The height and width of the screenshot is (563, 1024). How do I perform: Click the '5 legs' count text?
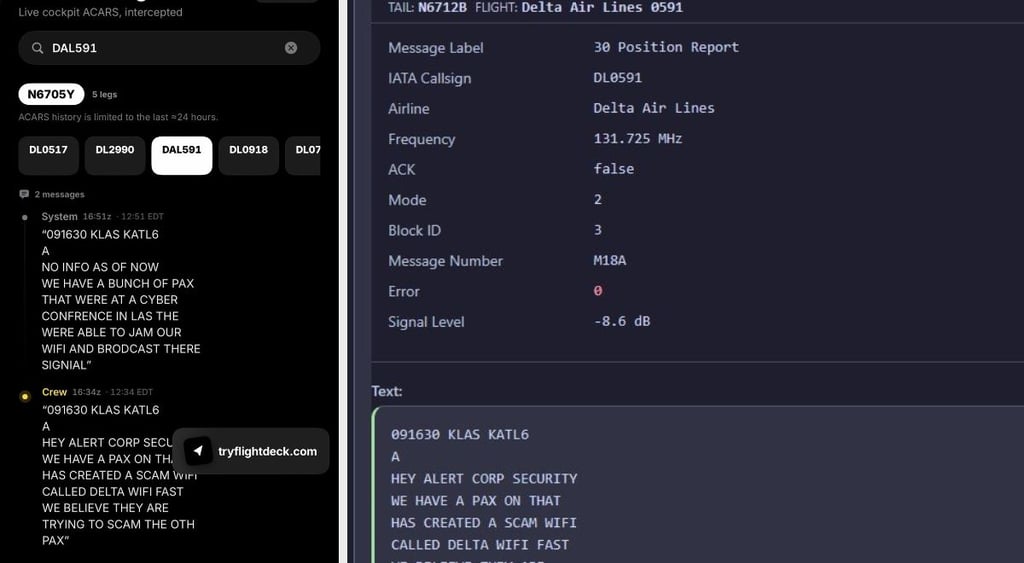(104, 94)
